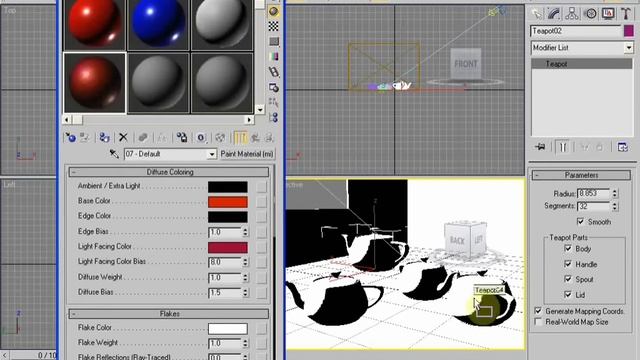Open the Teapot02 object color swatch
Viewport: 640px width, 360px height.
point(628,31)
